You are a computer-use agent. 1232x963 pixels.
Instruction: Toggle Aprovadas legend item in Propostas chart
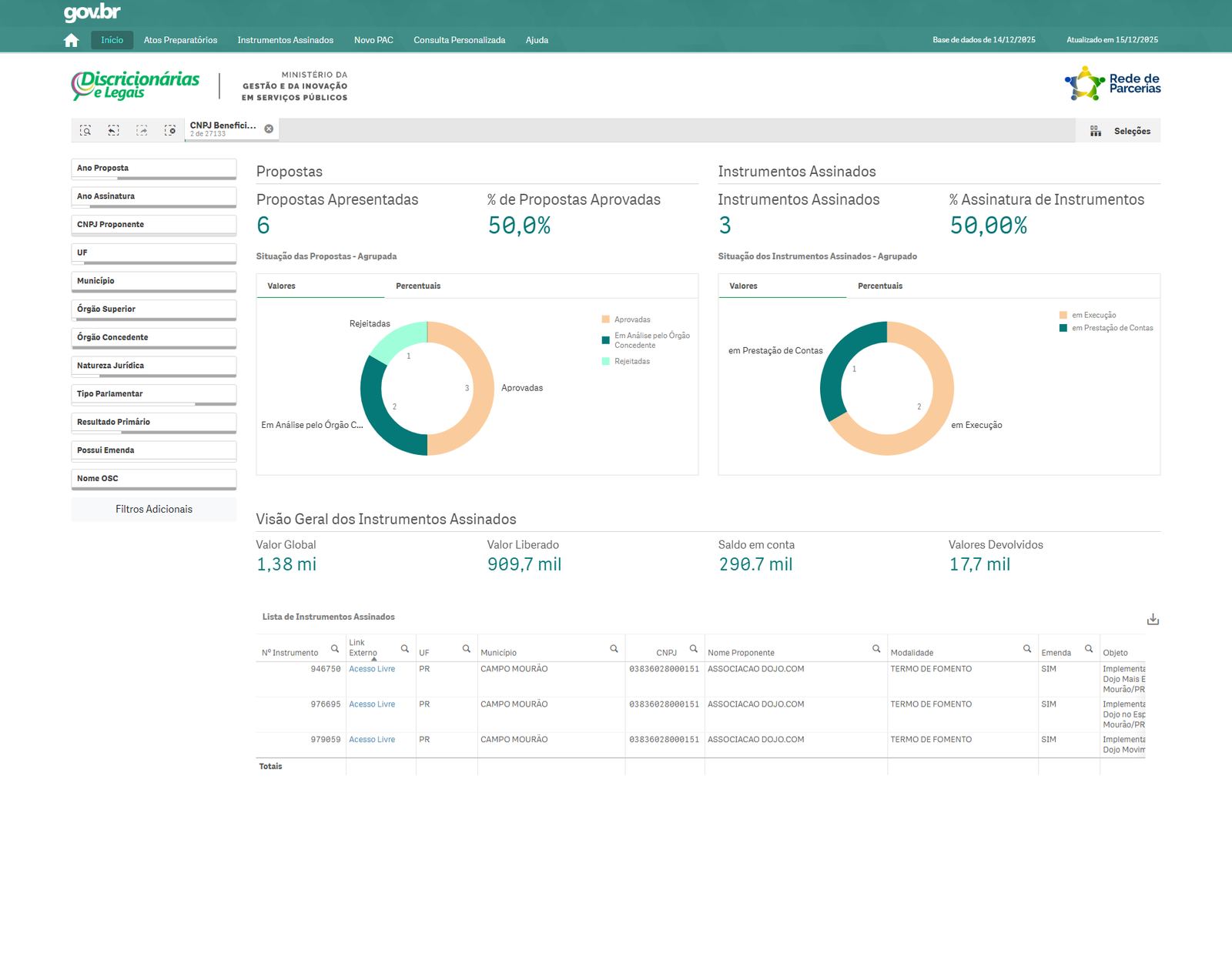[631, 319]
